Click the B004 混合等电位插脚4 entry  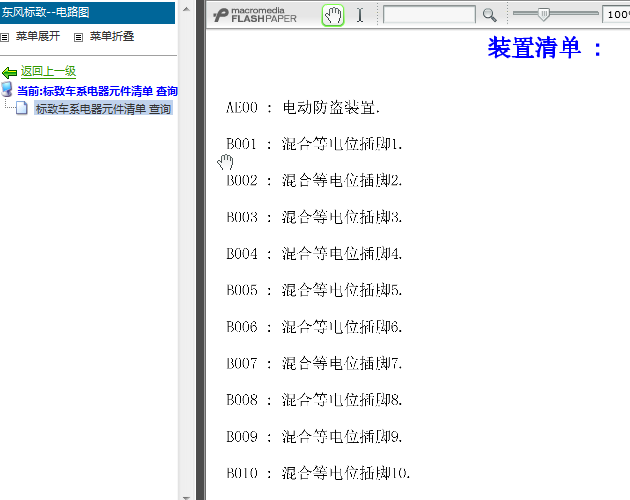click(314, 254)
